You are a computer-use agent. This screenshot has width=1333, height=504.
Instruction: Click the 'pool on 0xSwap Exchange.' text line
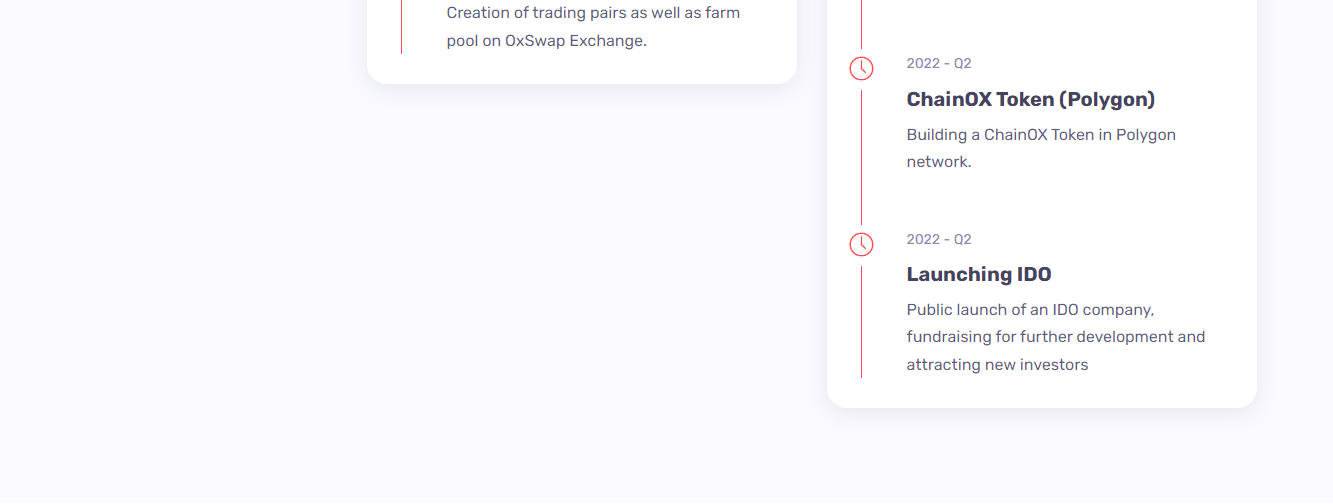click(x=547, y=41)
